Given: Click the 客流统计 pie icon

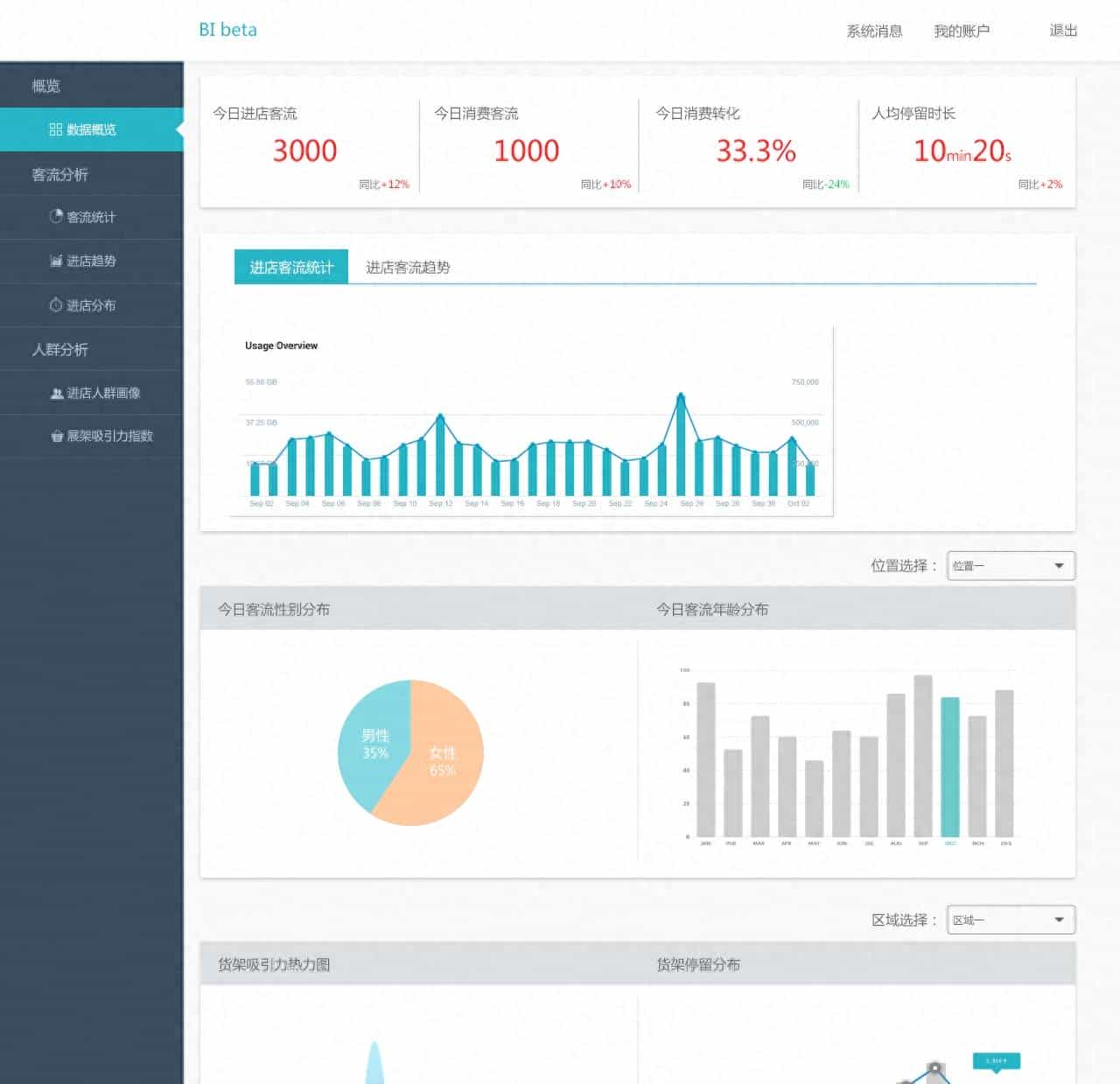Looking at the screenshot, I should click(x=56, y=216).
